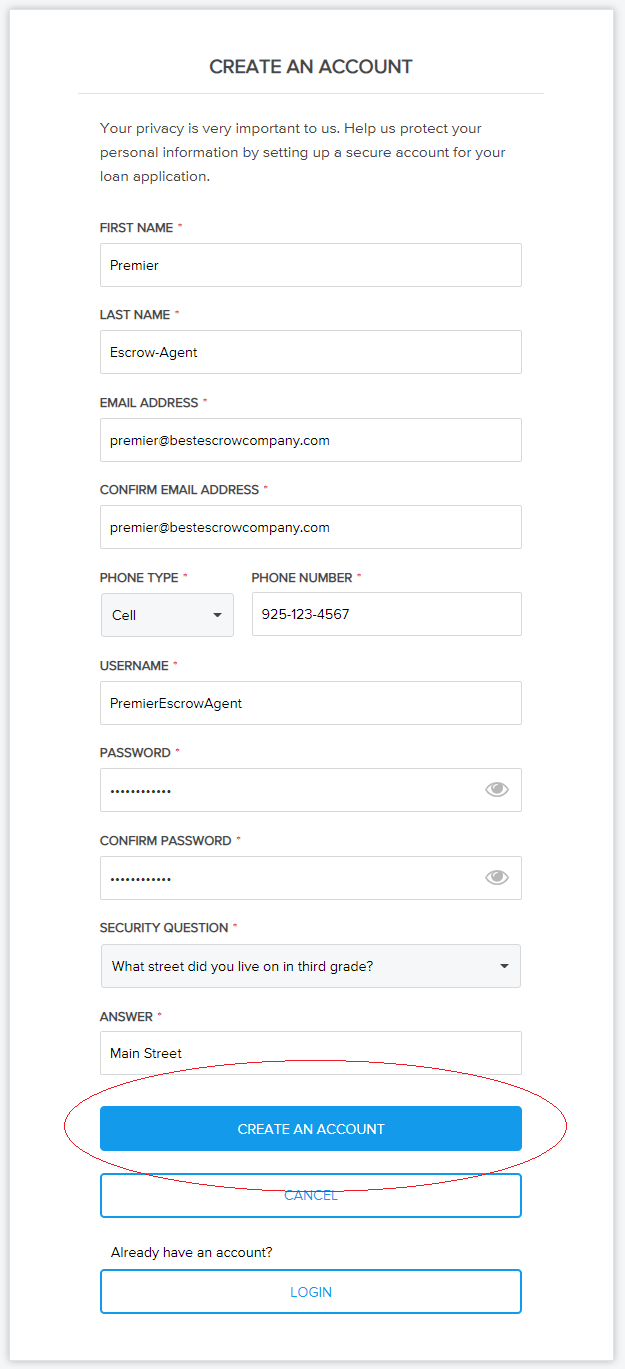
Task: Go to Login via the Login button
Action: point(311,1292)
